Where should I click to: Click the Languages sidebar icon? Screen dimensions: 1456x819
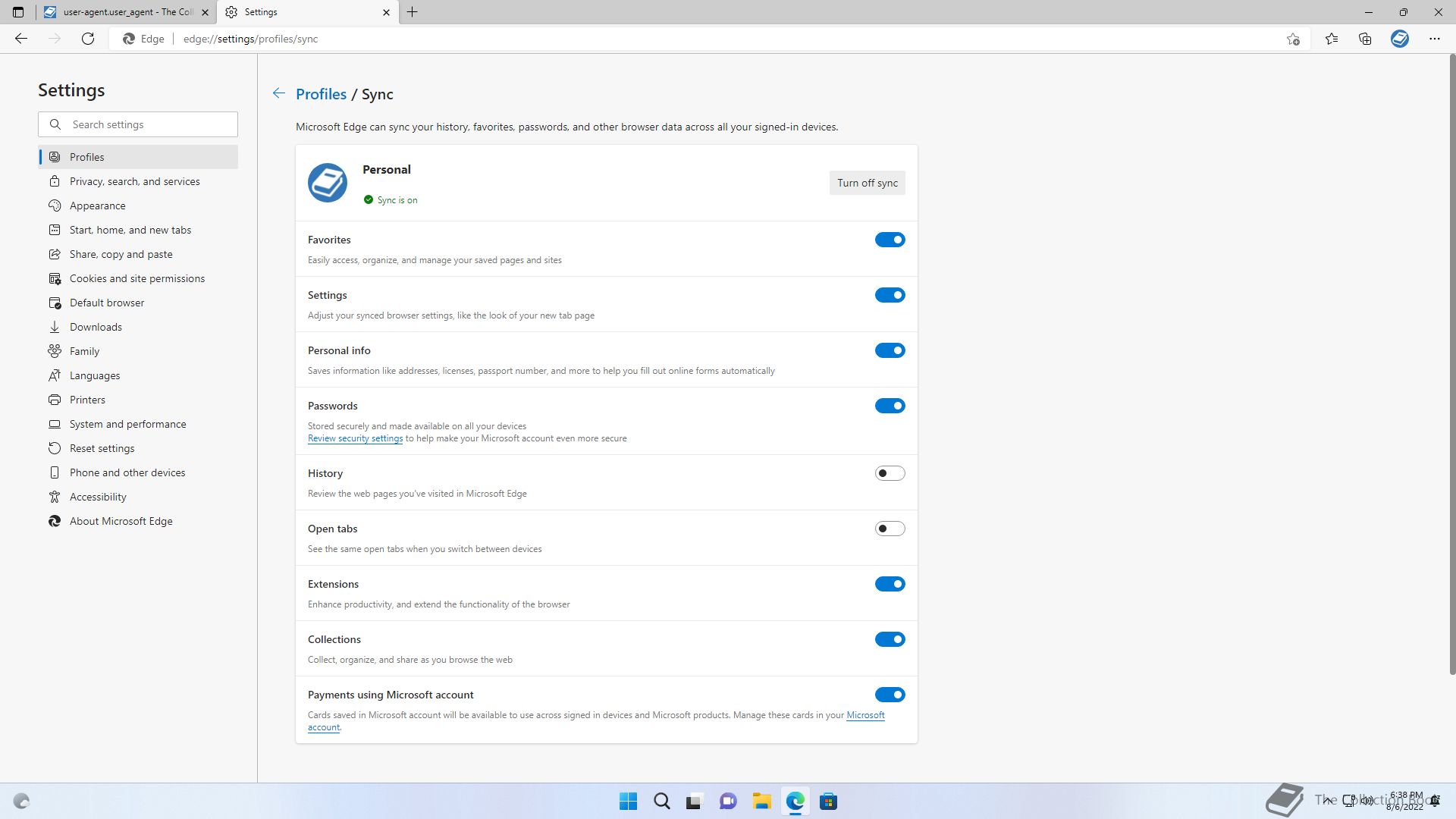[55, 375]
